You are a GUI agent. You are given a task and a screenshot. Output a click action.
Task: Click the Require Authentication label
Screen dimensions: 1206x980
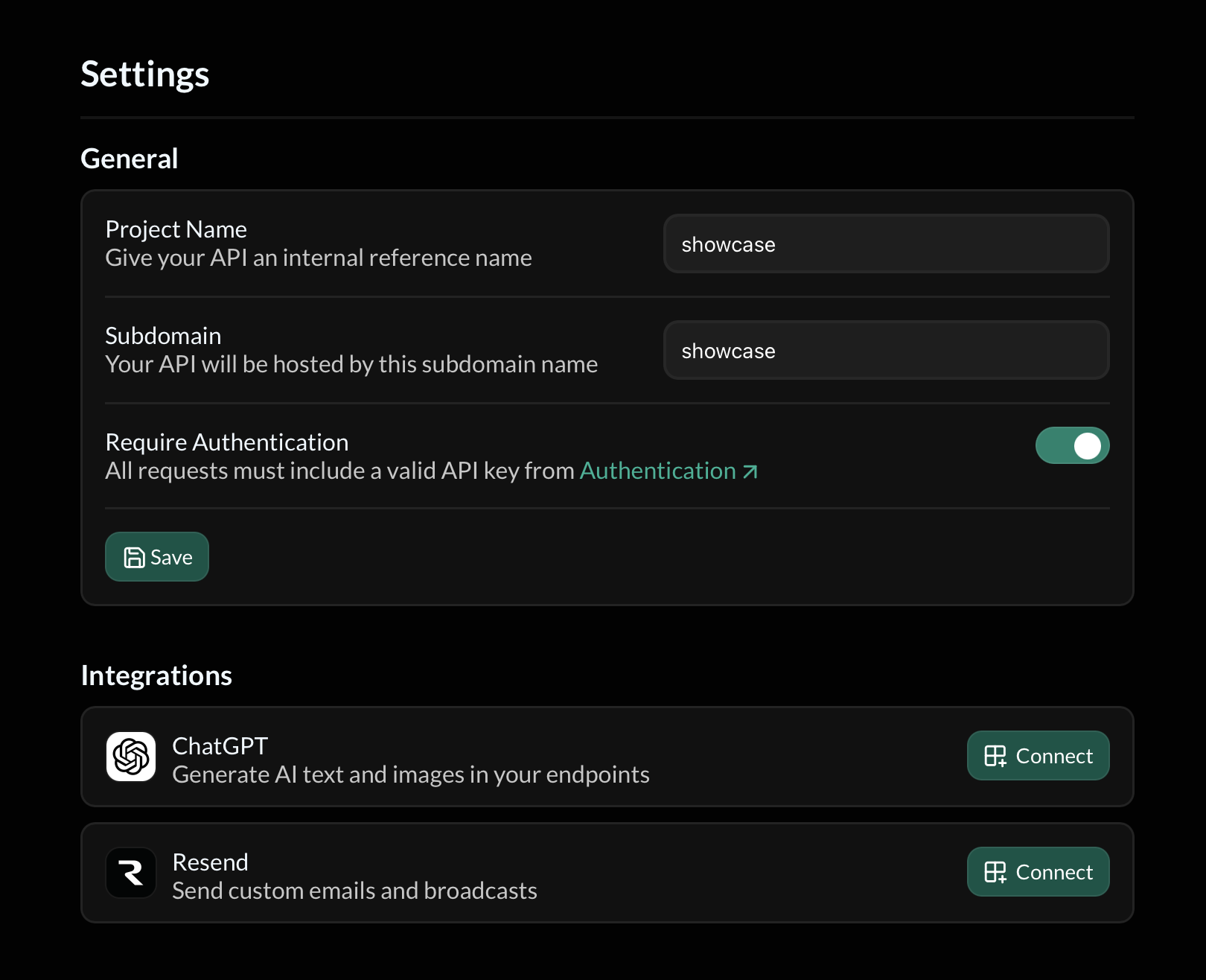pos(227,442)
